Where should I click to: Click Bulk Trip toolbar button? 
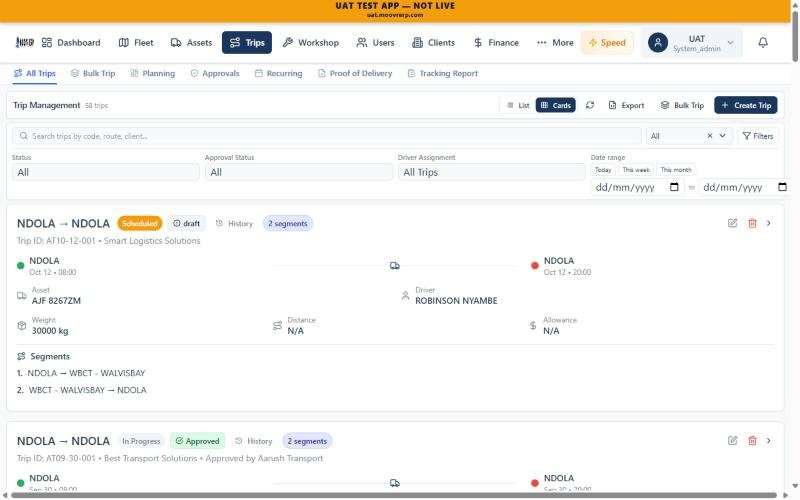[x=682, y=105]
